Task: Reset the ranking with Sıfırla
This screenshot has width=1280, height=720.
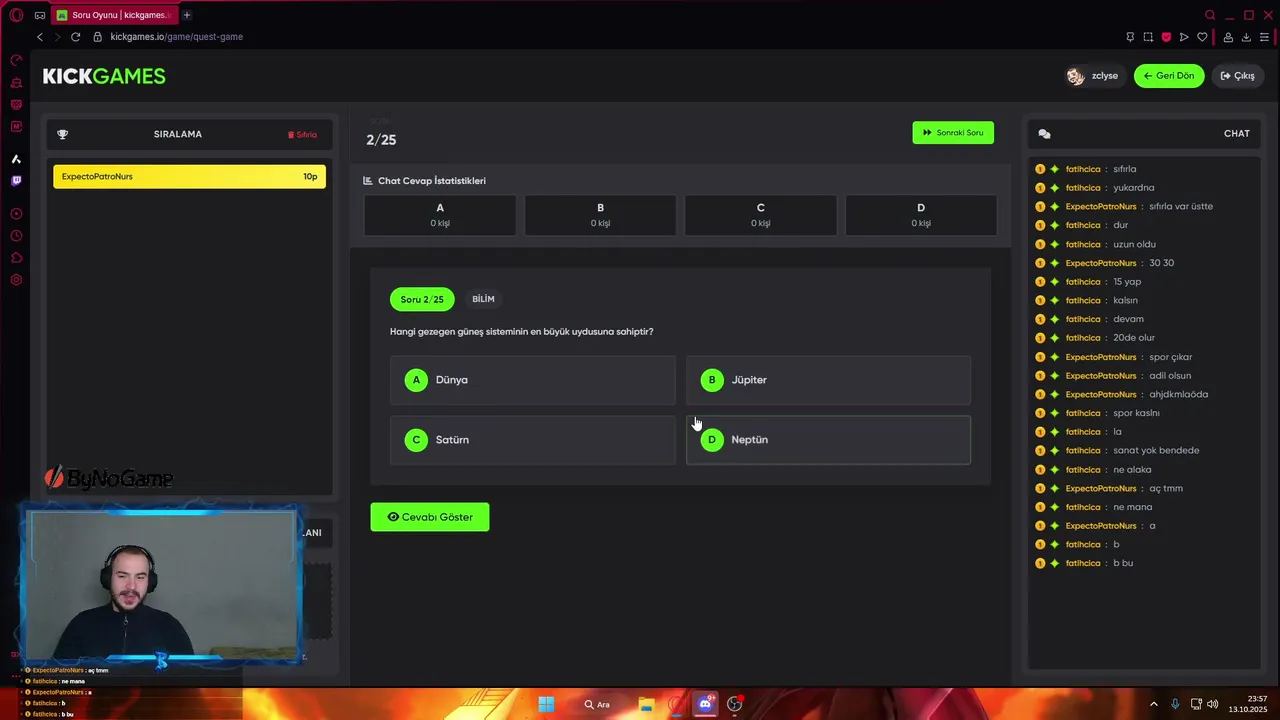Action: (303, 134)
